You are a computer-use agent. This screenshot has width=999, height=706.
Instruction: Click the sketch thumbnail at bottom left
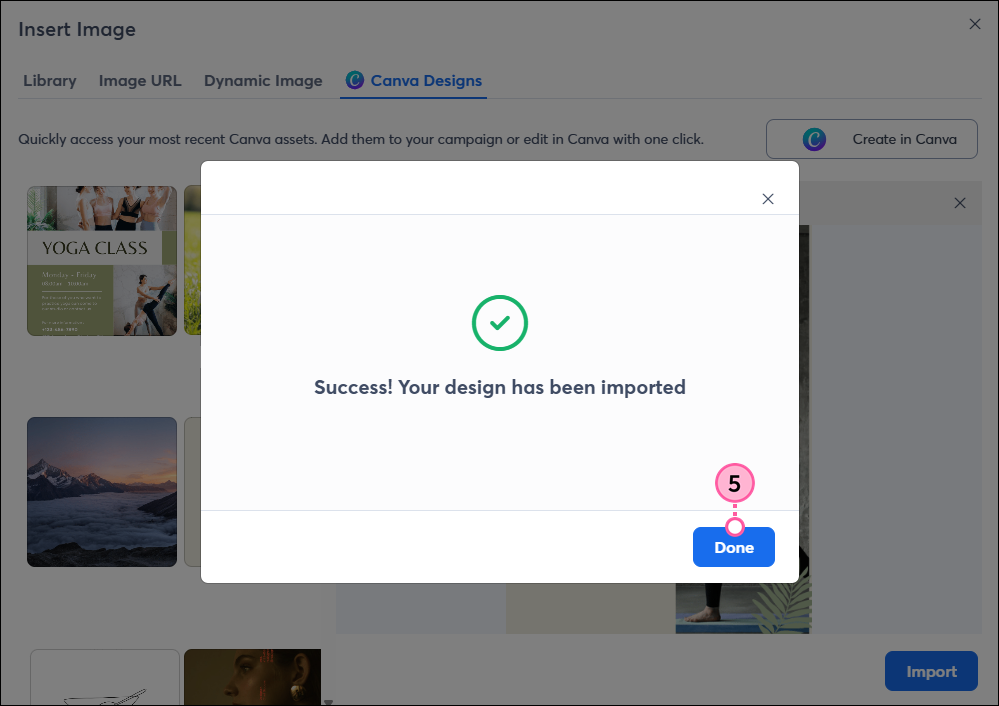click(x=104, y=680)
